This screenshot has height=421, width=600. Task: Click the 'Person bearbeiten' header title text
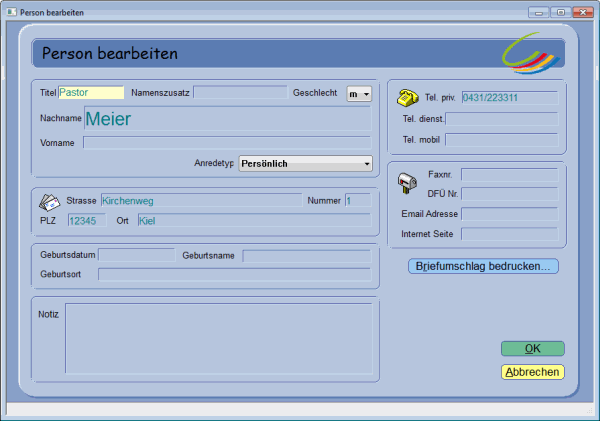coord(110,54)
